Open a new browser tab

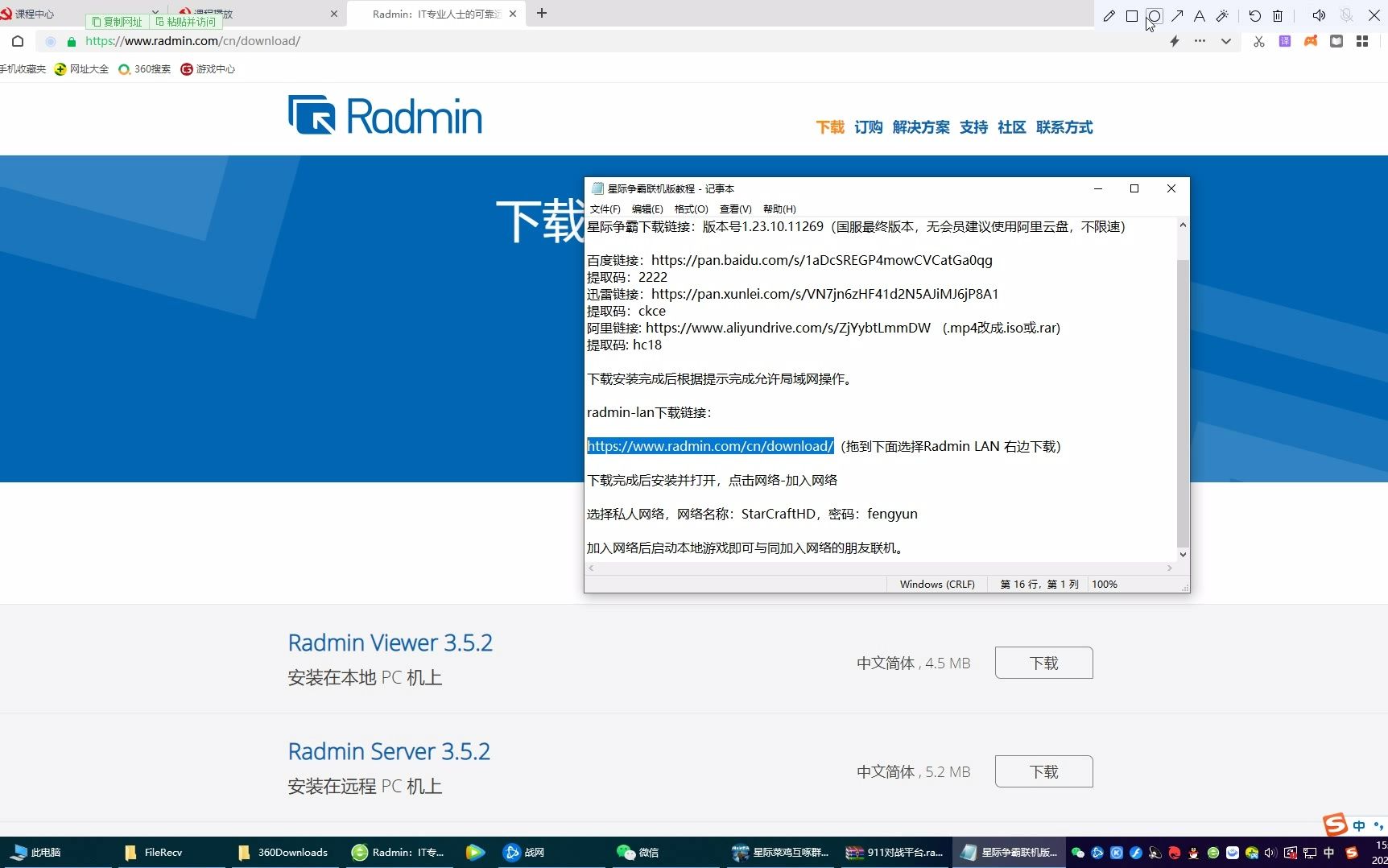coord(542,13)
